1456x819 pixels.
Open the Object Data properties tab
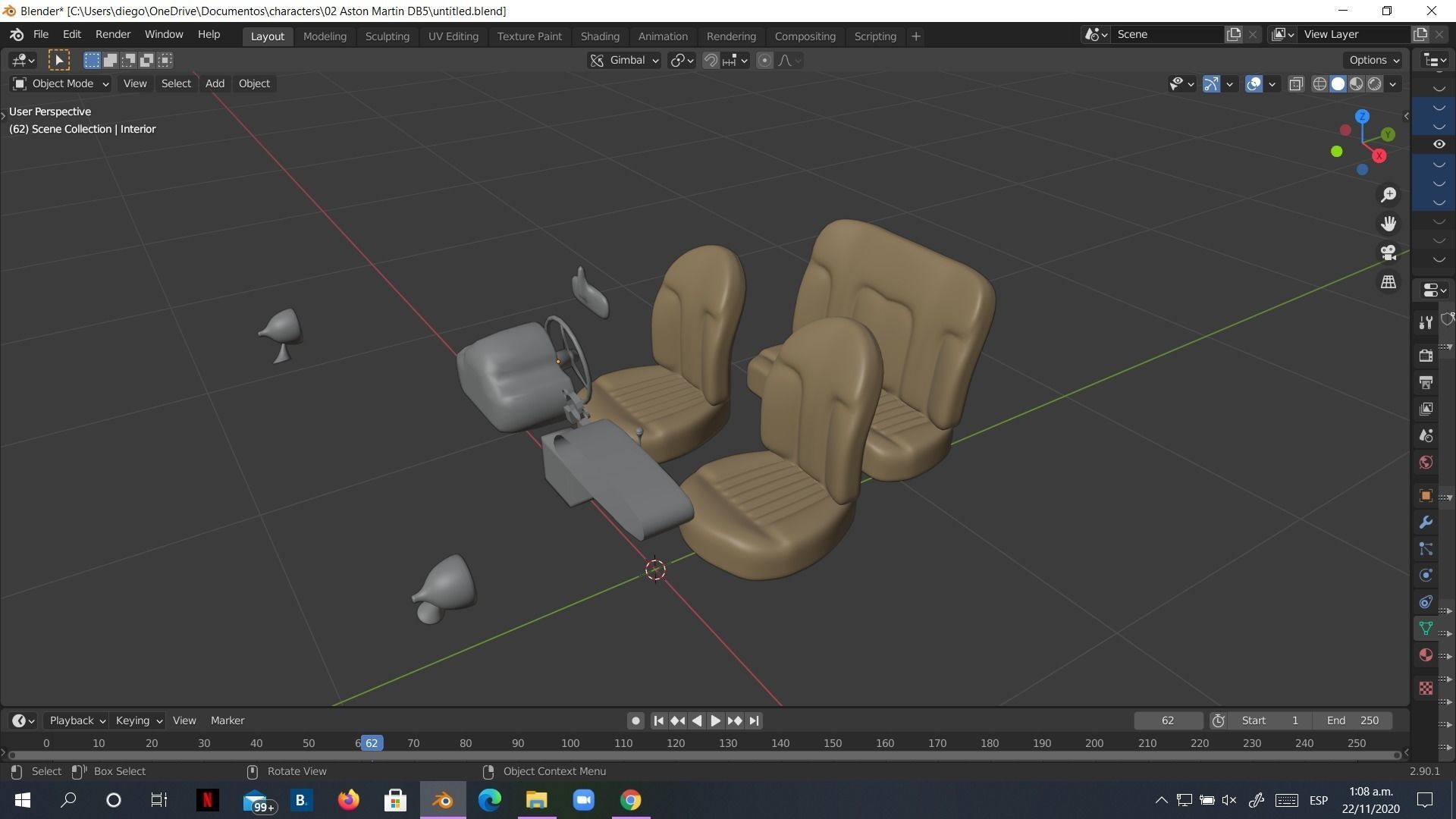1426,628
